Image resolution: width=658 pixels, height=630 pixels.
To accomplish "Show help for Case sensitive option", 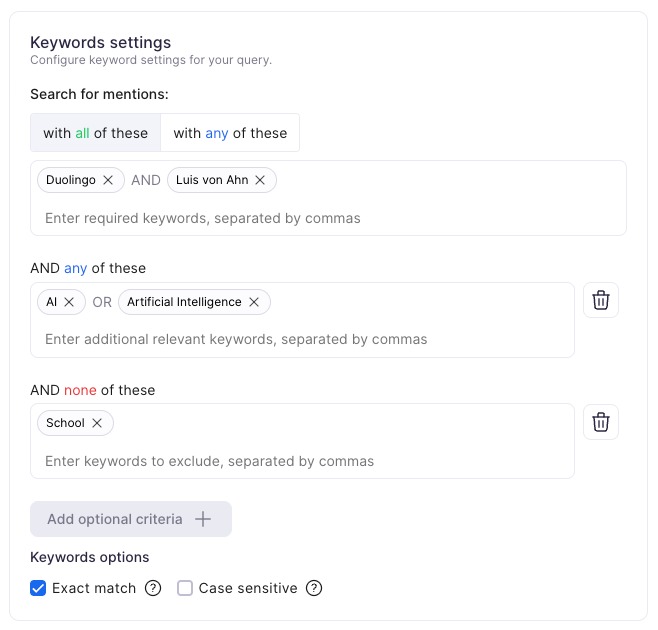I will (x=314, y=588).
